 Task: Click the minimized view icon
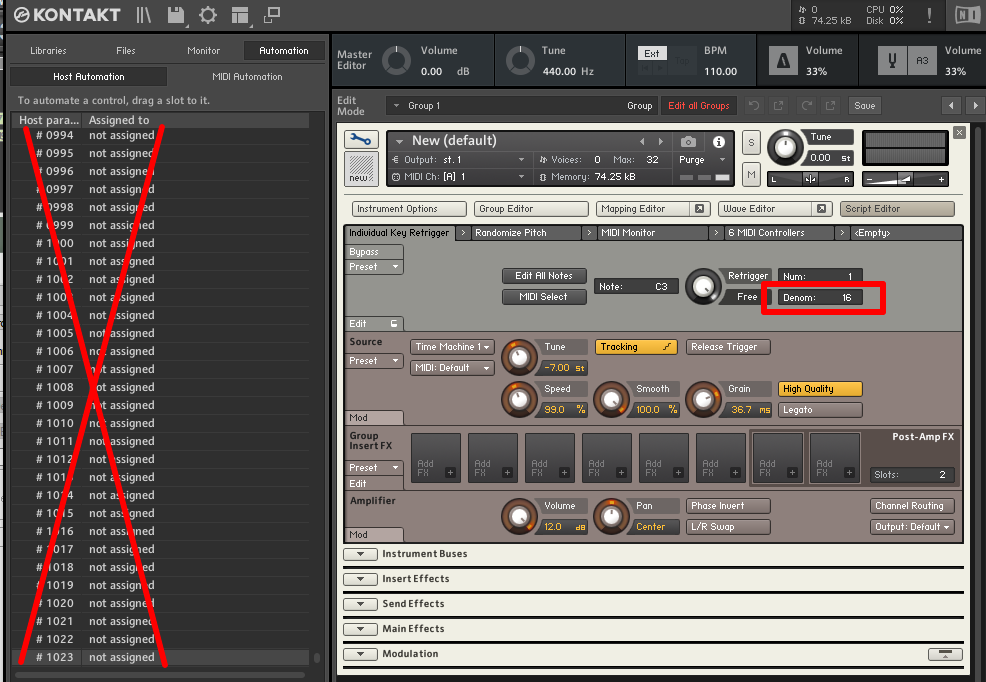coord(272,15)
